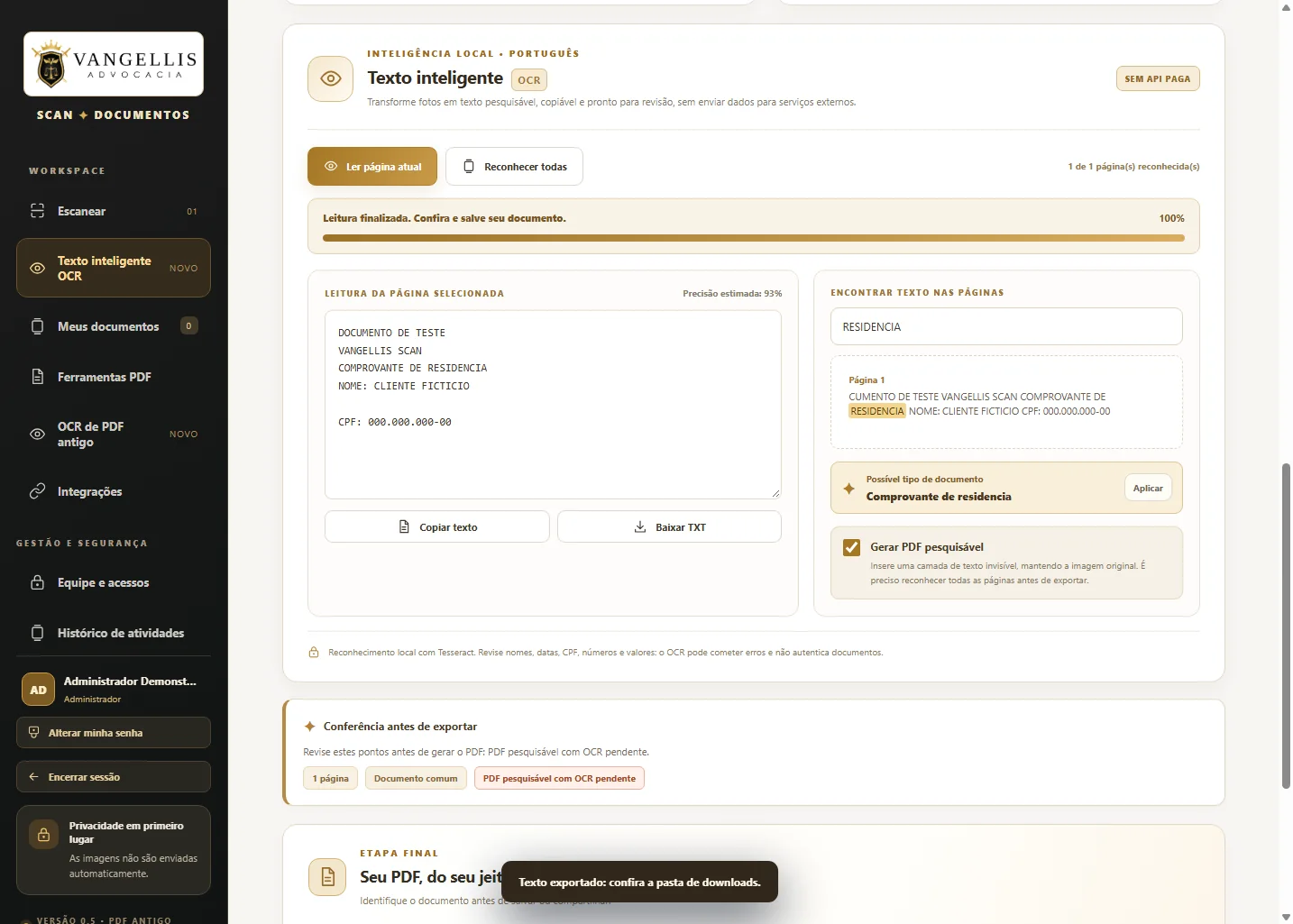This screenshot has height=924, width=1293.
Task: Click Encerrar sessão to log out
Action: (114, 777)
